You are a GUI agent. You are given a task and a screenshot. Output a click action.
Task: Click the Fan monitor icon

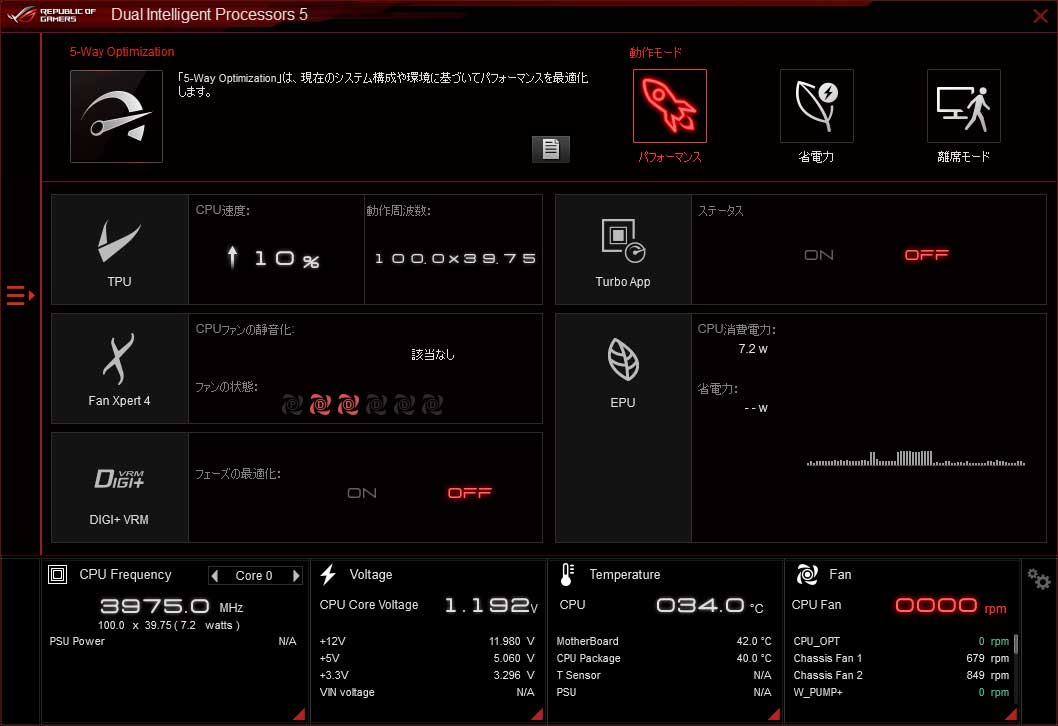click(807, 575)
